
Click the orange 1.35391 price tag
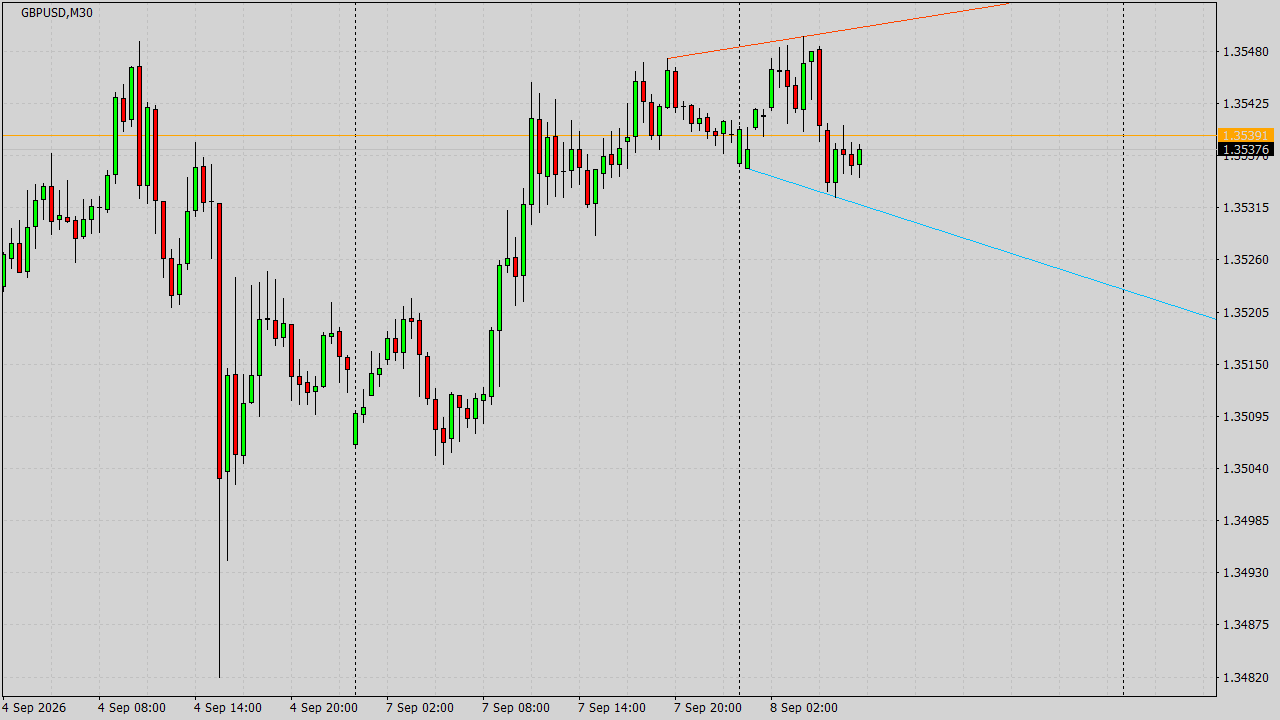[1244, 135]
